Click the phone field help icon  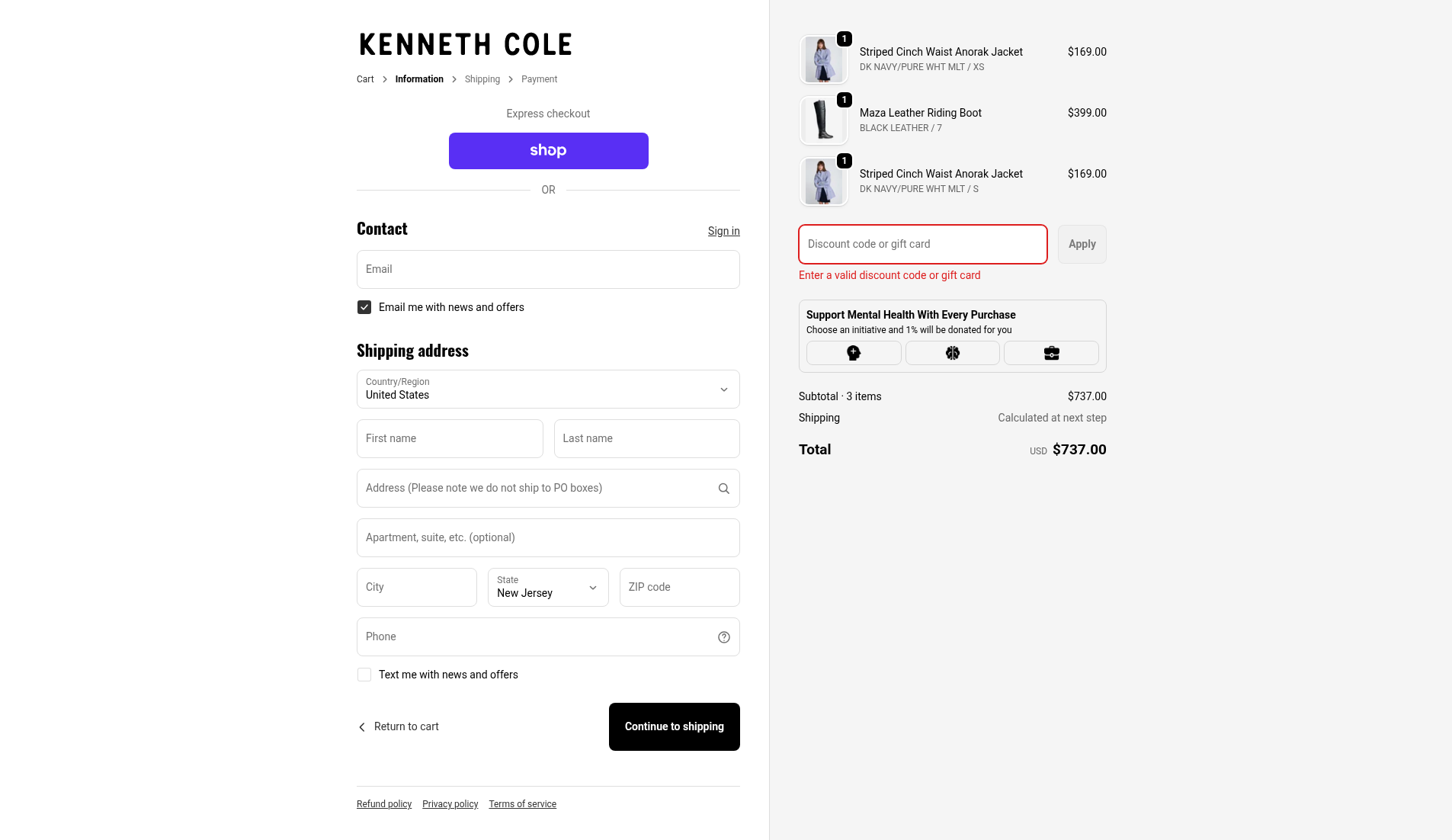point(723,637)
